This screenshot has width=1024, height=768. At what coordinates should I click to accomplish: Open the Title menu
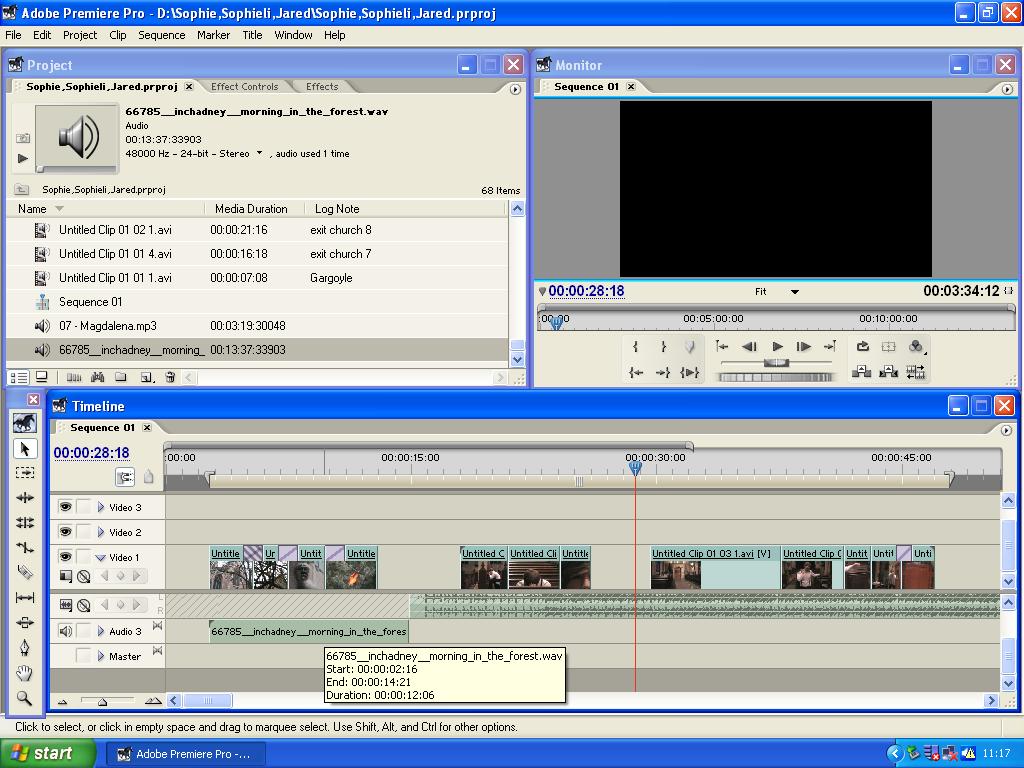(252, 35)
